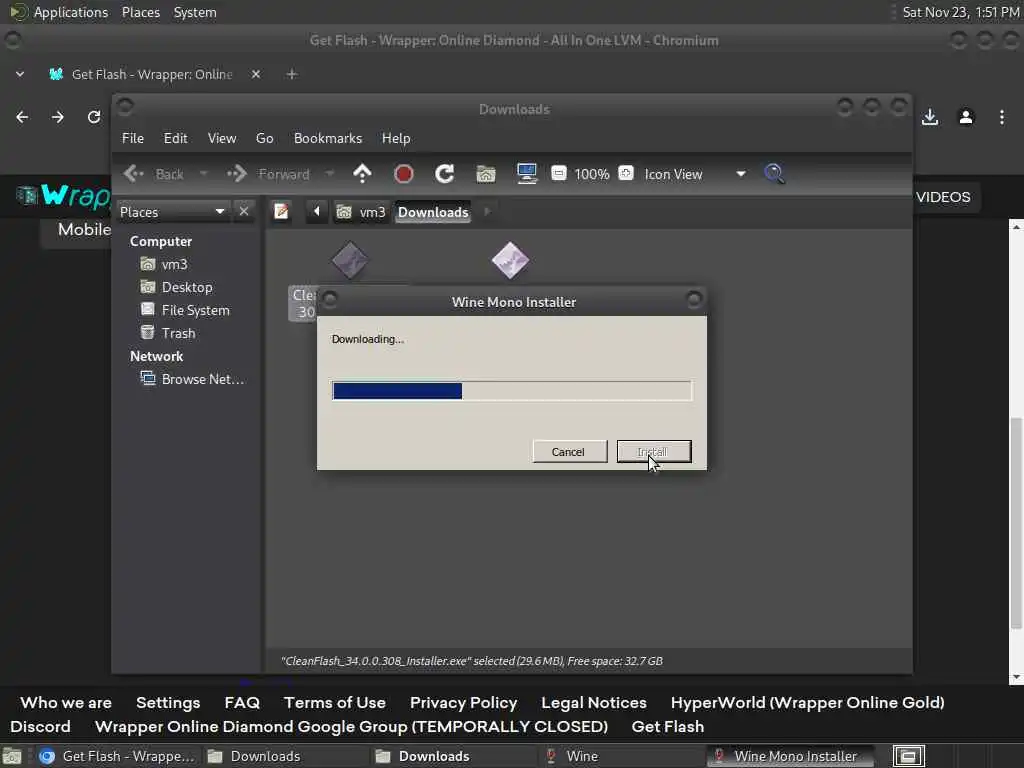Viewport: 1024px width, 768px height.
Task: Select the darker installer file icon
Action: point(350,260)
